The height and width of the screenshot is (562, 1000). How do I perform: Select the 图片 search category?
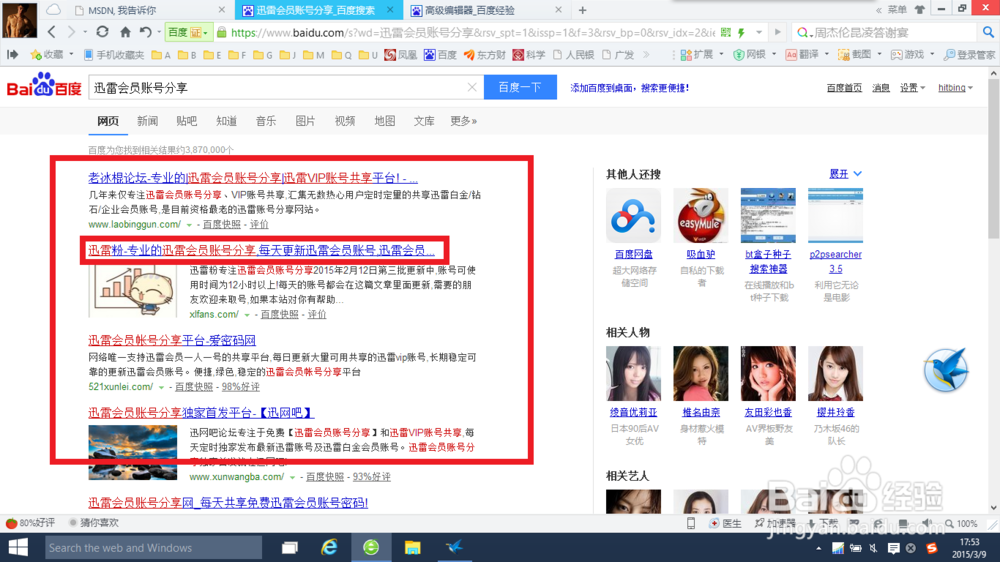pos(305,121)
